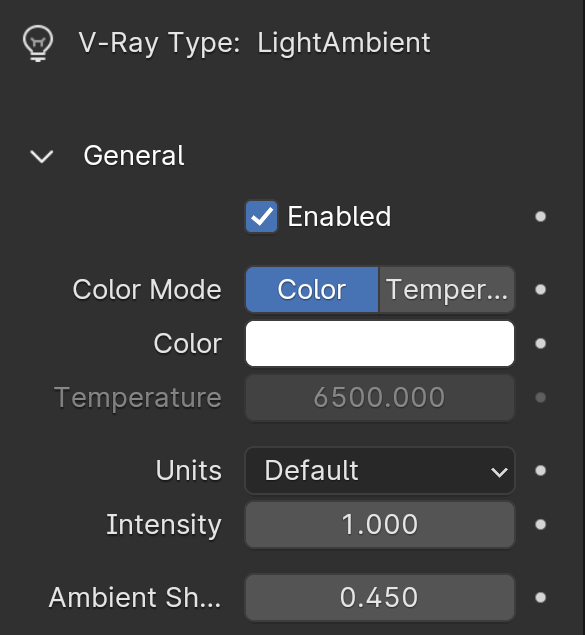Click the animate dot beside Intensity field
Image resolution: width=585 pixels, height=635 pixels.
click(x=540, y=524)
